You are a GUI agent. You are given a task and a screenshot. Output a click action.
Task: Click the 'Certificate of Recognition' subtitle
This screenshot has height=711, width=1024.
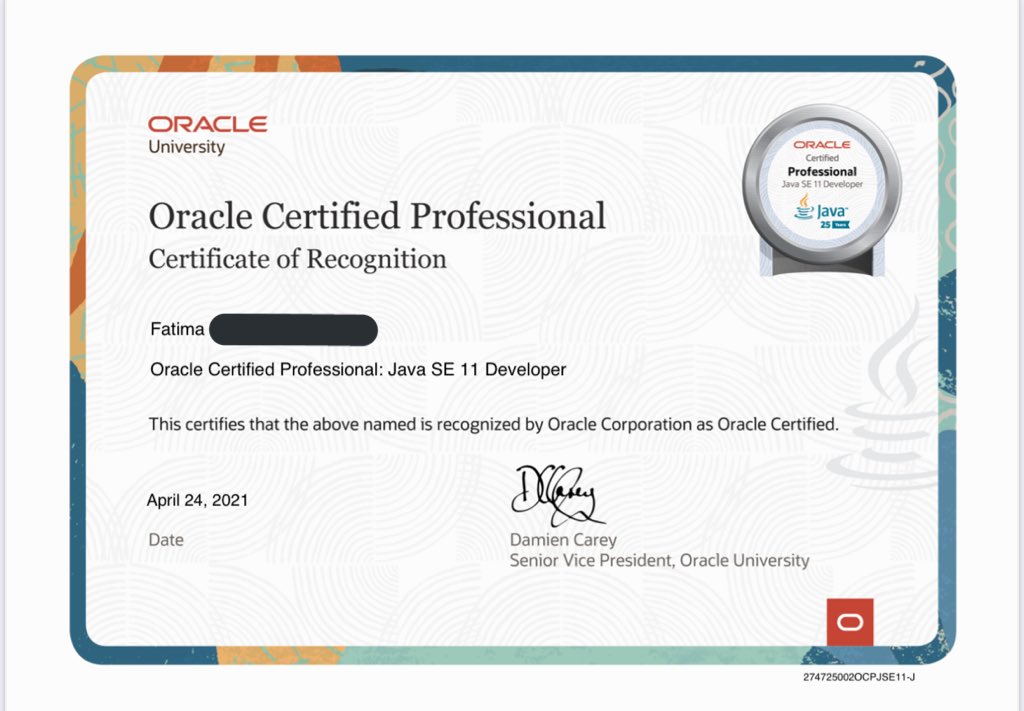297,259
